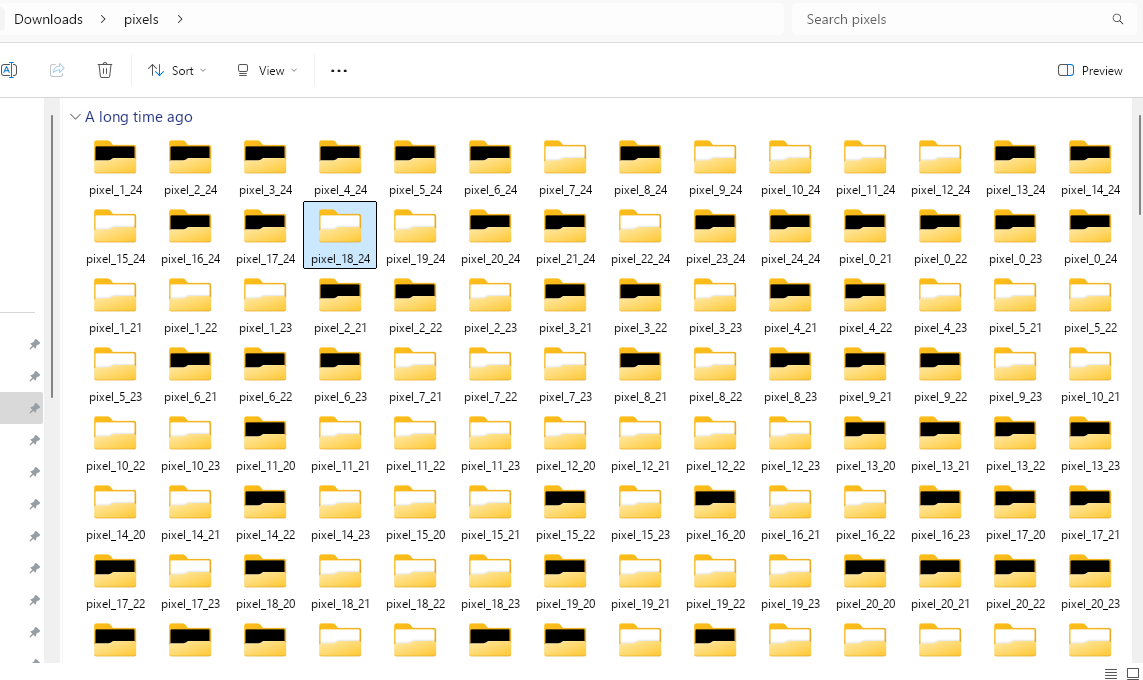Viewport: 1143px width, 680px height.
Task: Select the pixel_2_21 folder icon
Action: tap(340, 295)
